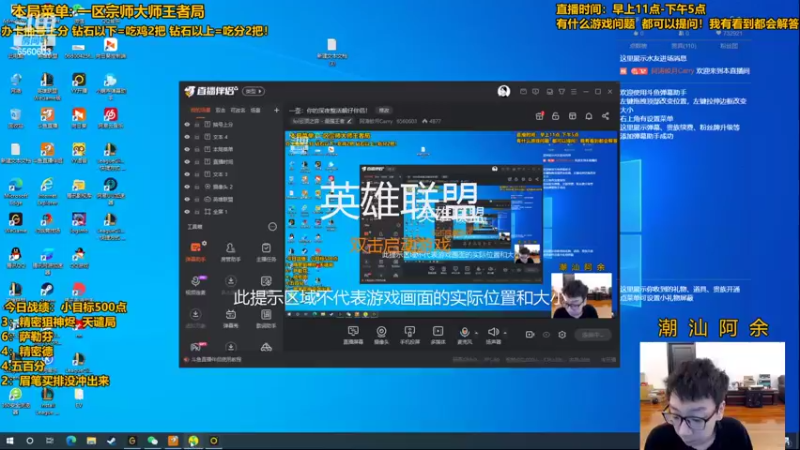Open the 房管助手 room manager tool
The height and width of the screenshot is (450, 800).
(231, 252)
